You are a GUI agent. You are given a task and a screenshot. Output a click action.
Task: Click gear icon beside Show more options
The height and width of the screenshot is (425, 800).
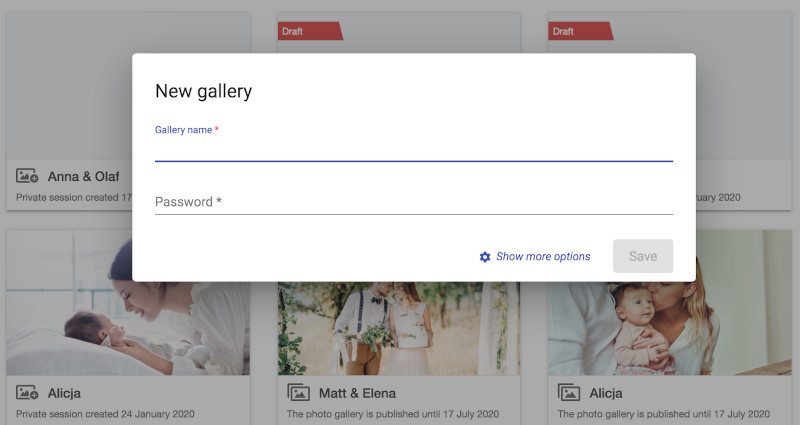click(485, 257)
